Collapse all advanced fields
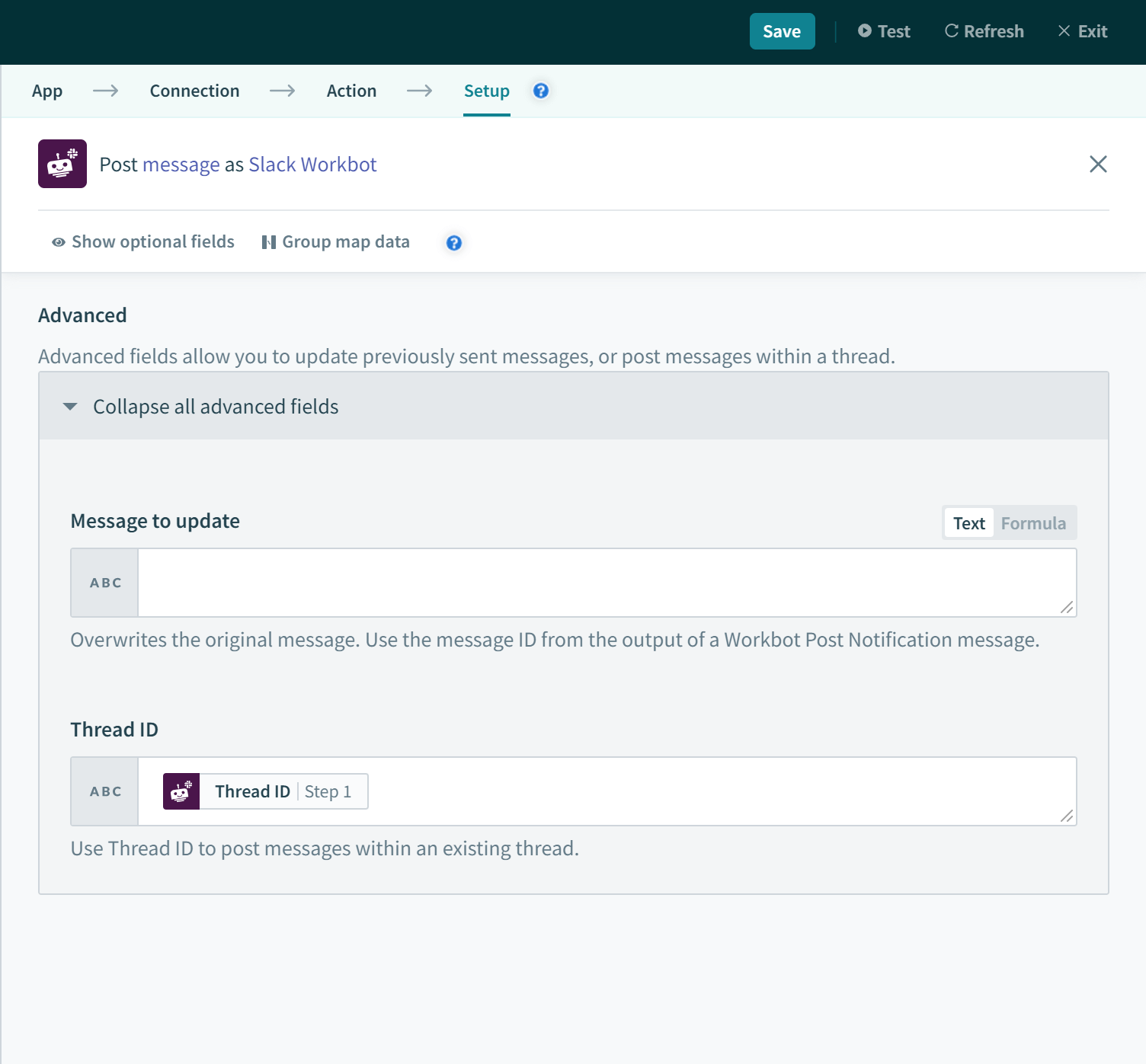The image size is (1146, 1064). 216,407
